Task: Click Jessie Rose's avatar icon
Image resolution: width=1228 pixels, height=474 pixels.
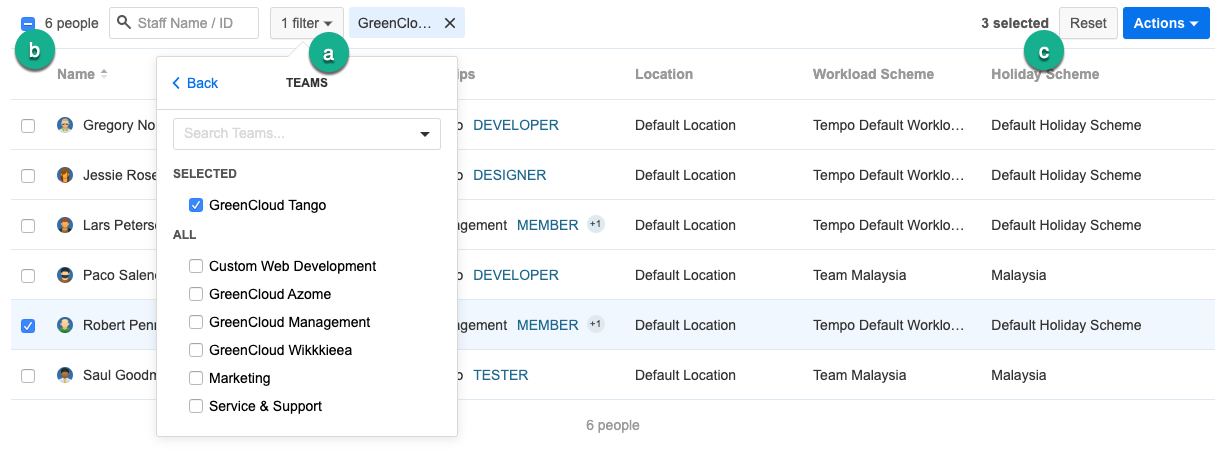Action: pos(65,175)
